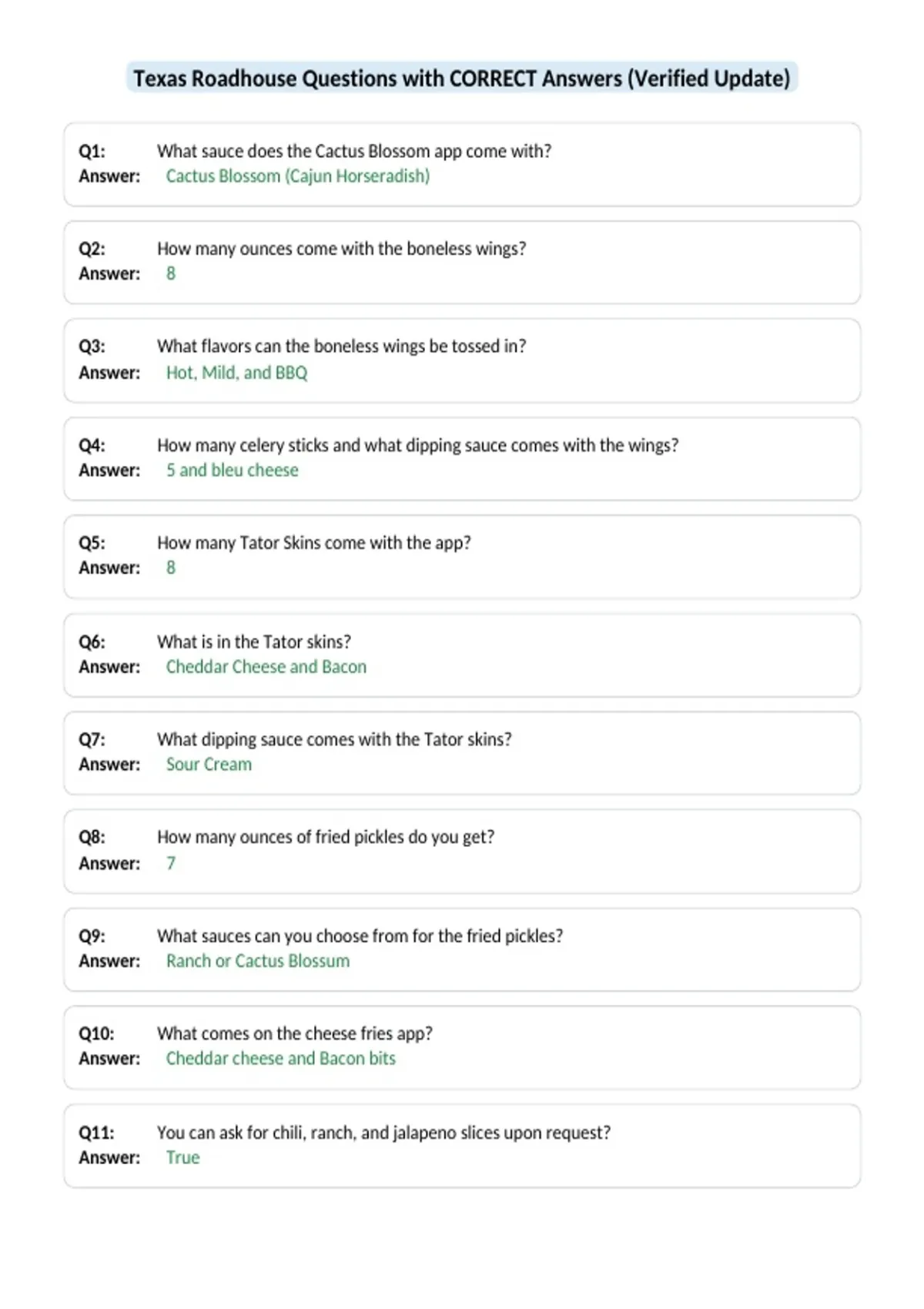Click the Q8 answer '7'

(171, 863)
